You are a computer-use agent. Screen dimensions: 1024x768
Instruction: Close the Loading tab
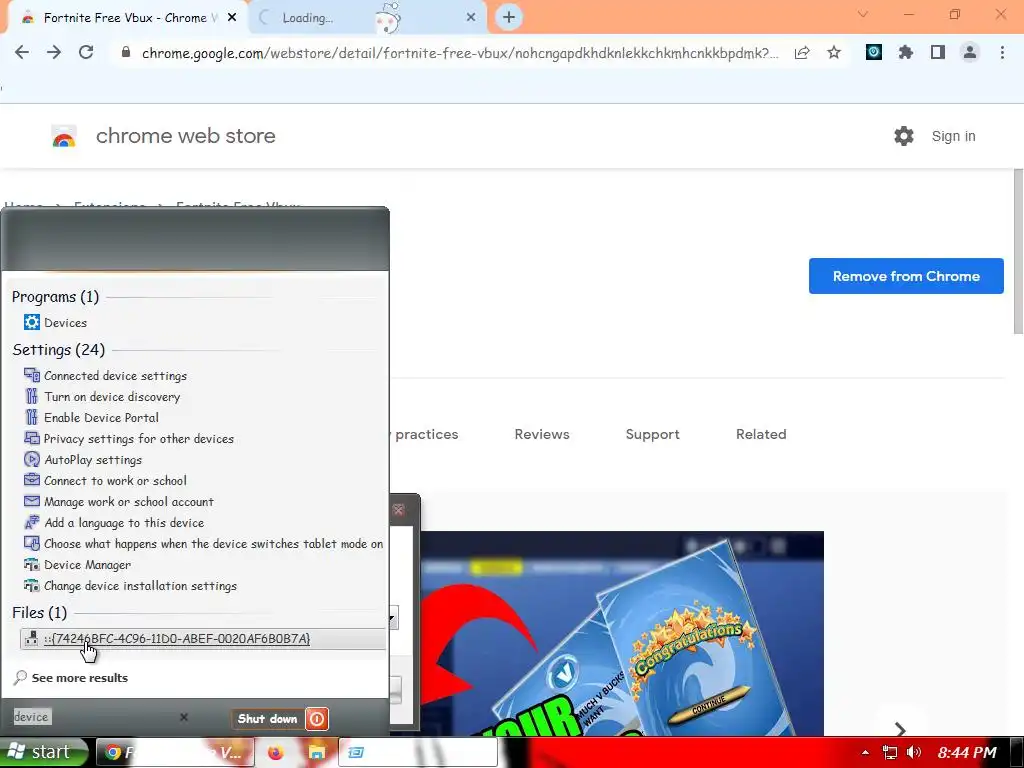(471, 18)
